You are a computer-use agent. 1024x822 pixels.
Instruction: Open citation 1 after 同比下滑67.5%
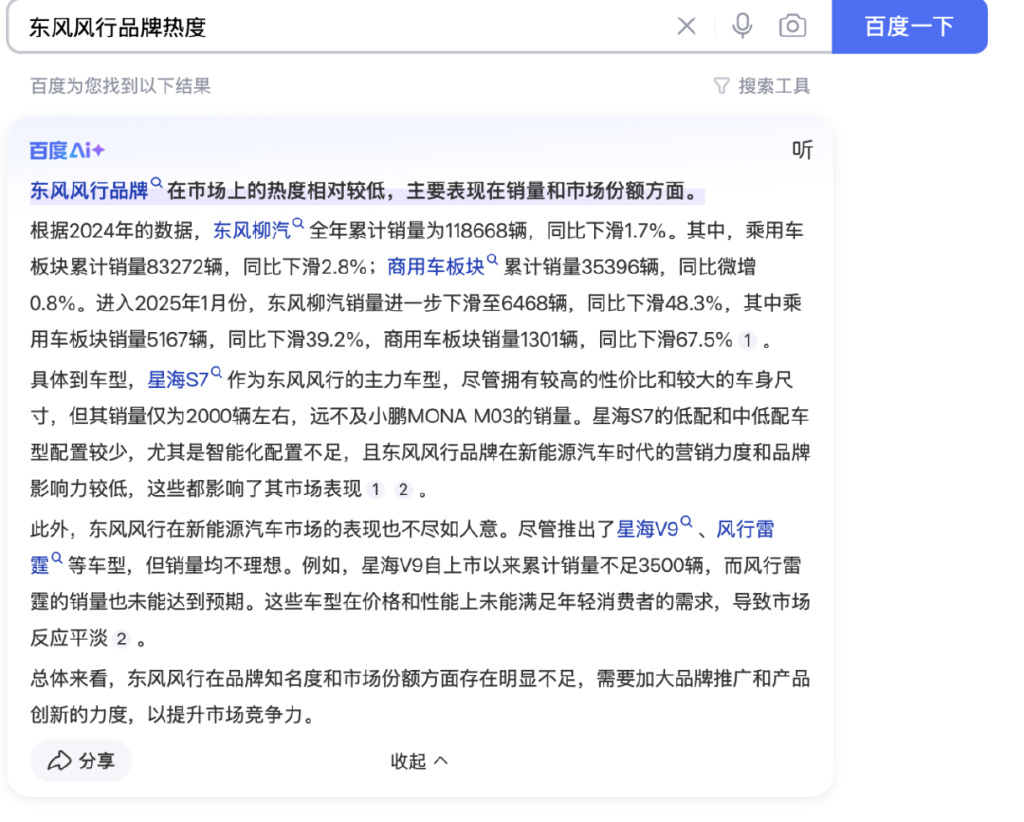click(747, 340)
